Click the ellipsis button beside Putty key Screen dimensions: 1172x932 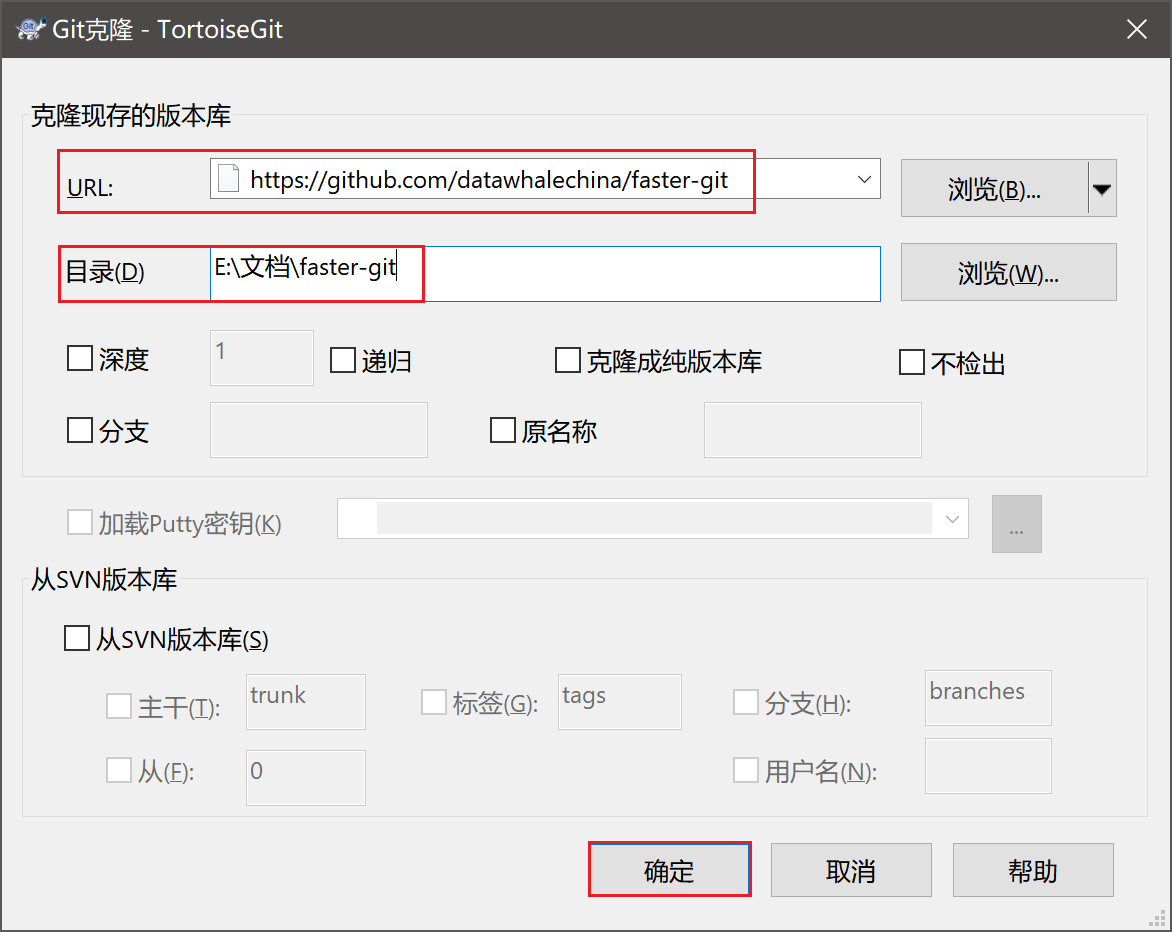pos(1016,524)
